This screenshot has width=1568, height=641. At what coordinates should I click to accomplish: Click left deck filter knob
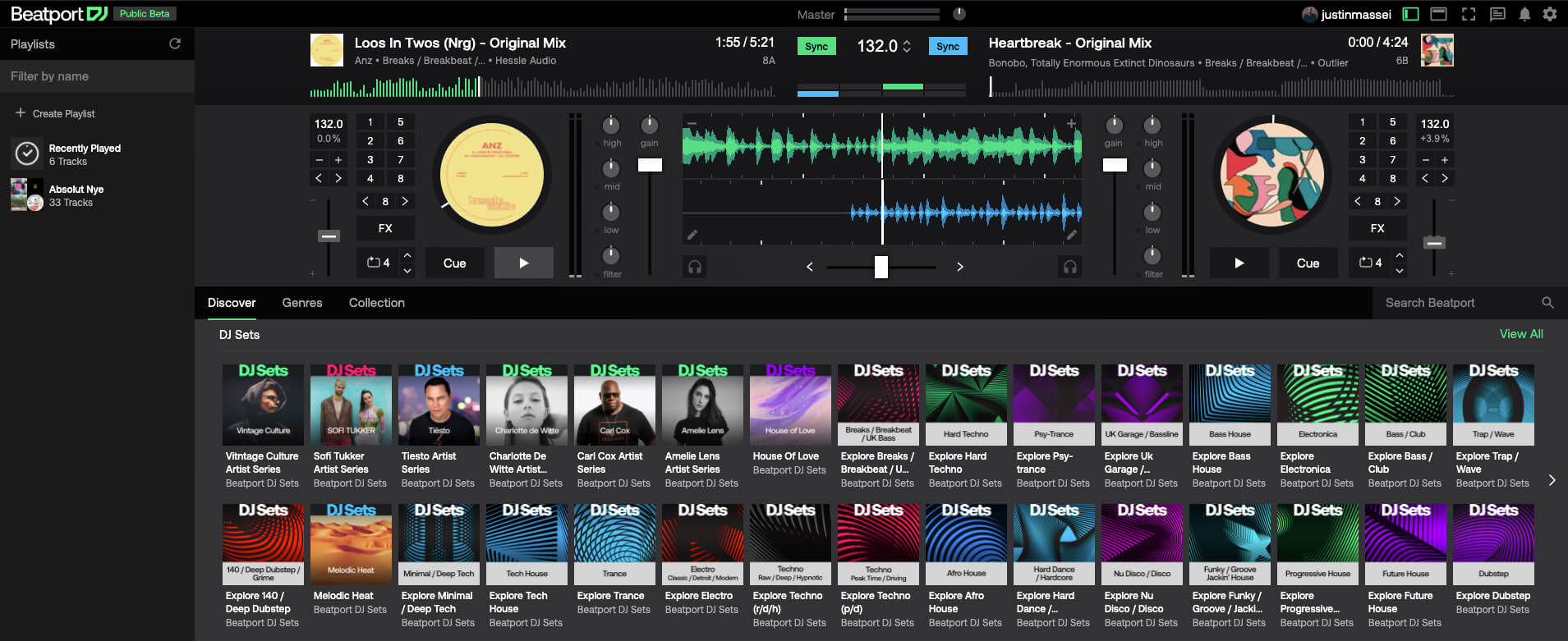[611, 255]
